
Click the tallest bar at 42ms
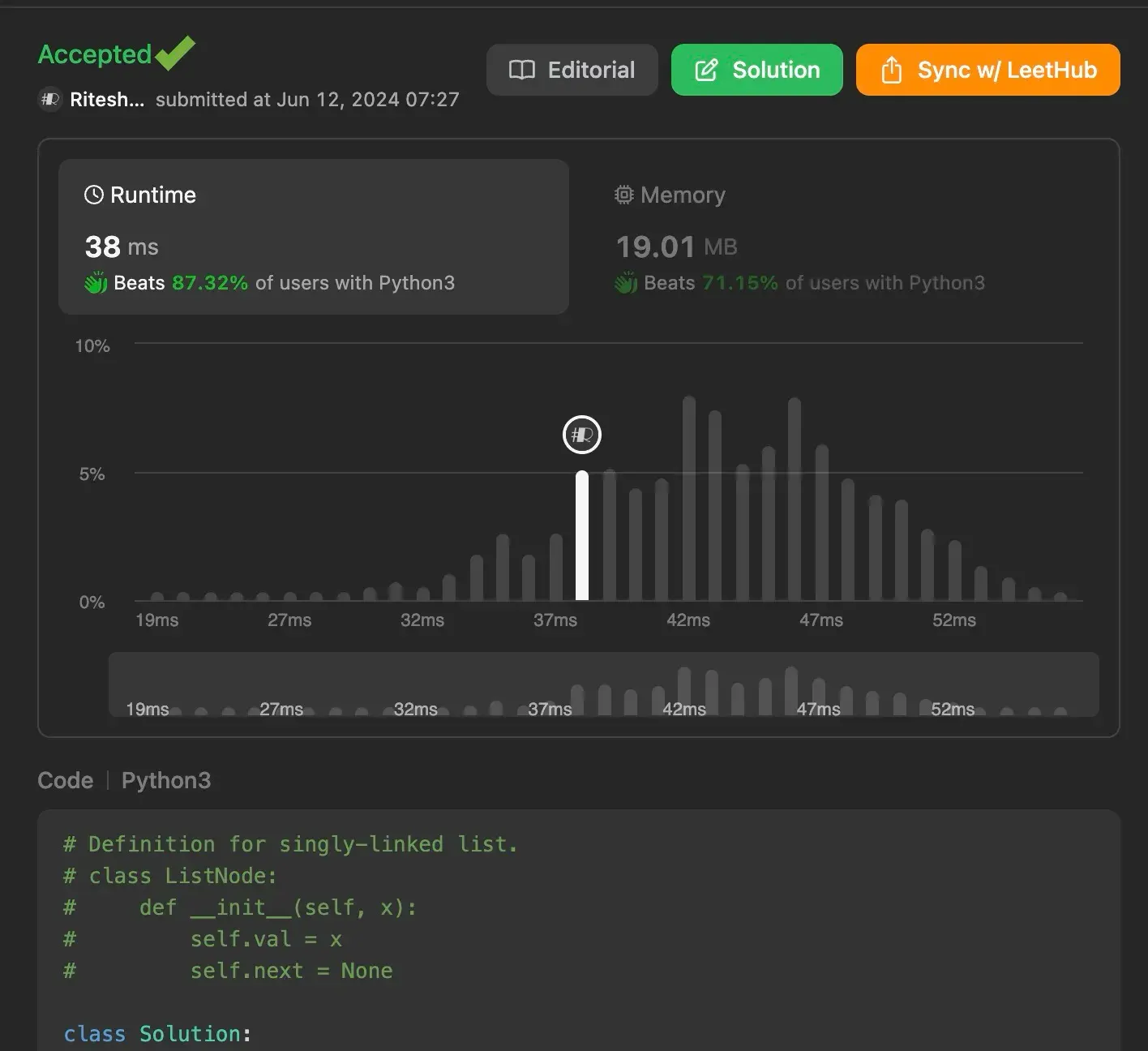(x=689, y=499)
